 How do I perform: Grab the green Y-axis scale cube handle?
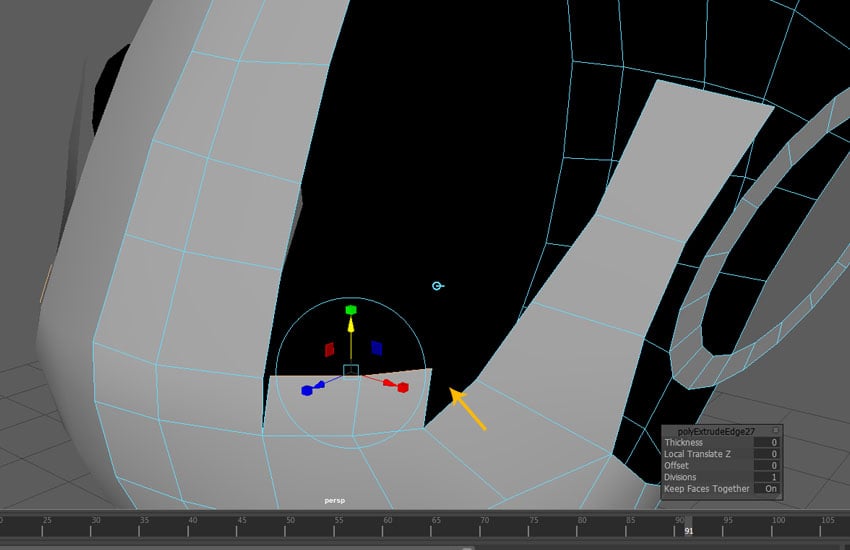[x=351, y=310]
